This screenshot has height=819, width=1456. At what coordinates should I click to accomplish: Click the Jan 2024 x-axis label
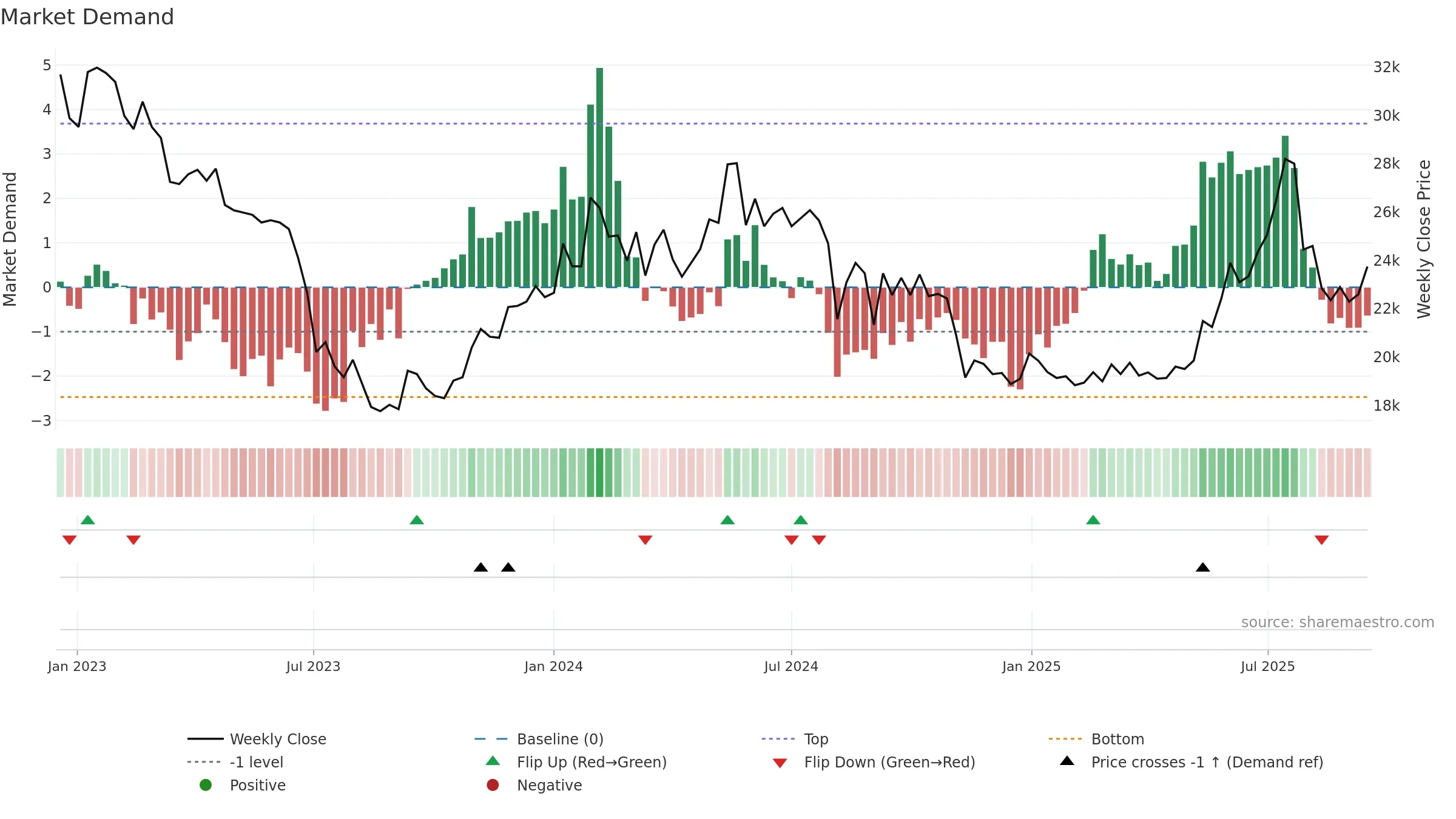click(553, 667)
